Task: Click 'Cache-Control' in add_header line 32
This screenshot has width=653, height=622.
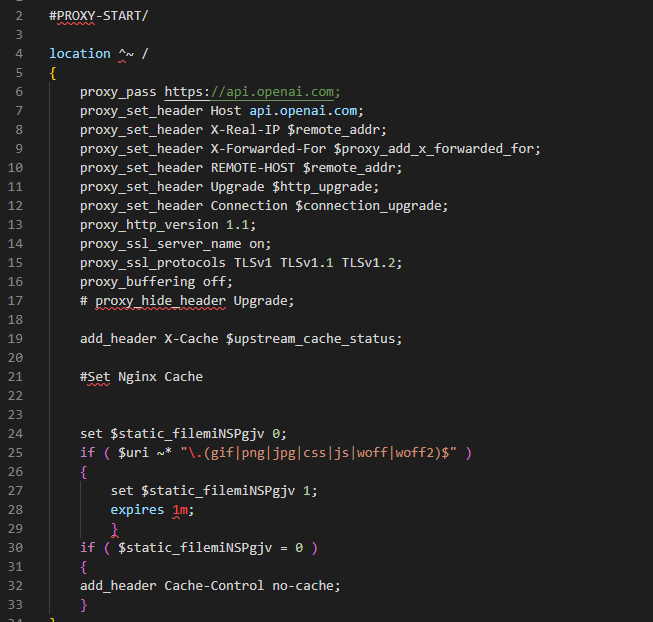Action: 214,586
